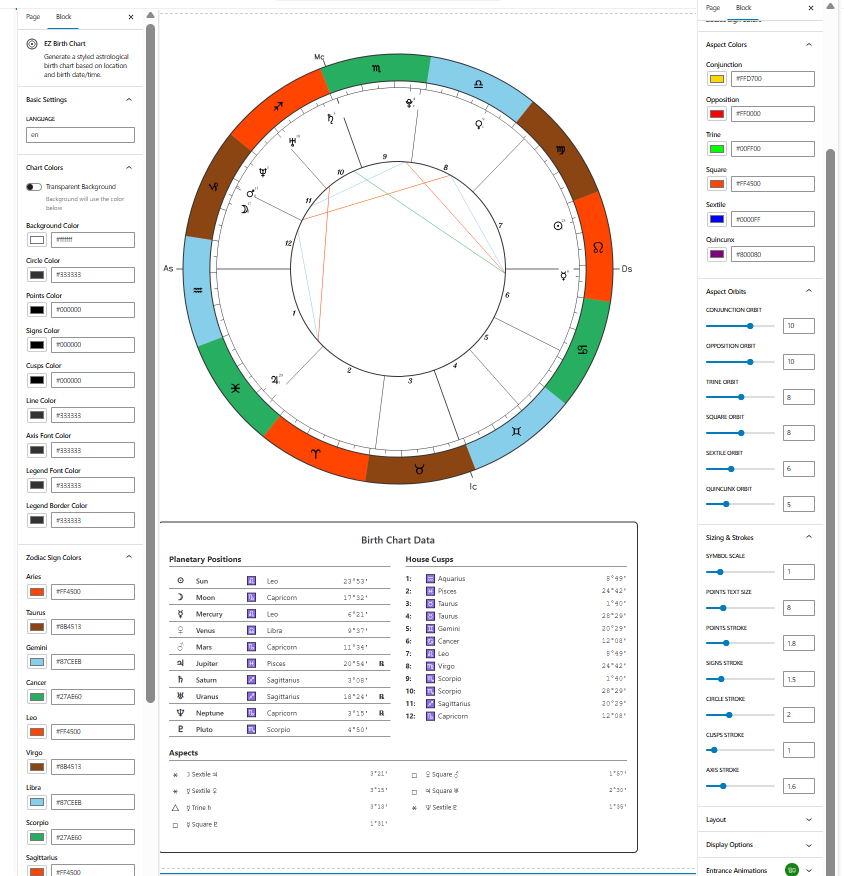The image size is (844, 876).
Task: Click the Pisces symbol on the zodiac wheel
Action: 234,387
